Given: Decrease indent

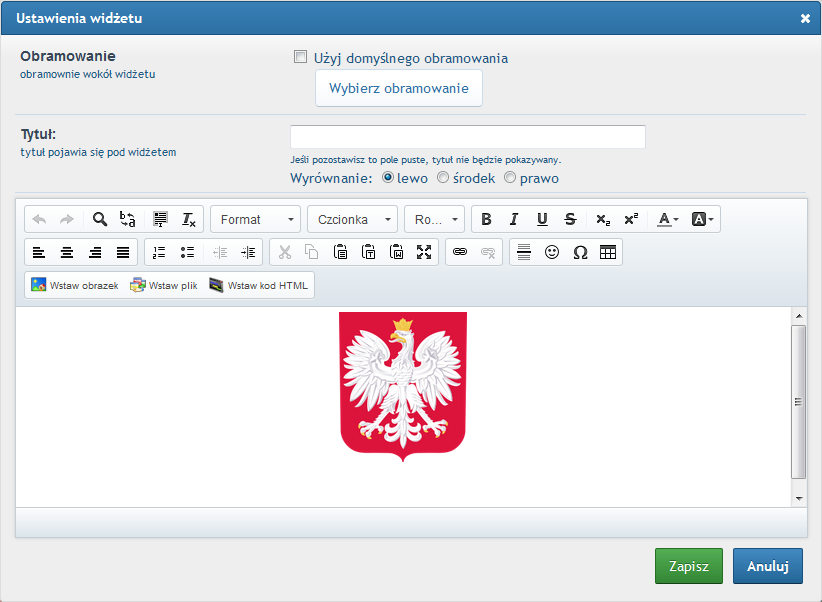Looking at the screenshot, I should (x=220, y=252).
